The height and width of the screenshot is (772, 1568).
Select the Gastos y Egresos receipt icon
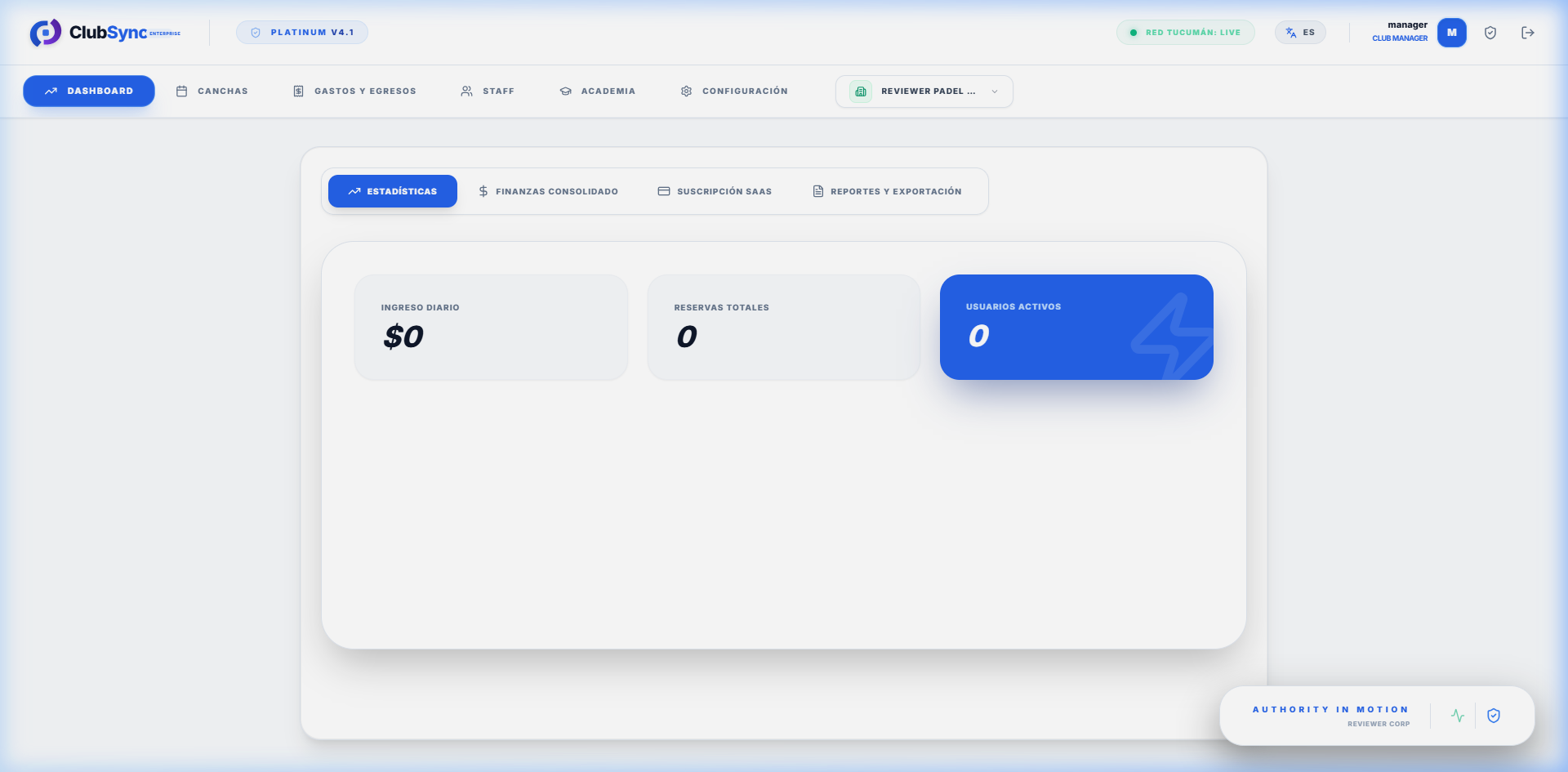click(298, 91)
